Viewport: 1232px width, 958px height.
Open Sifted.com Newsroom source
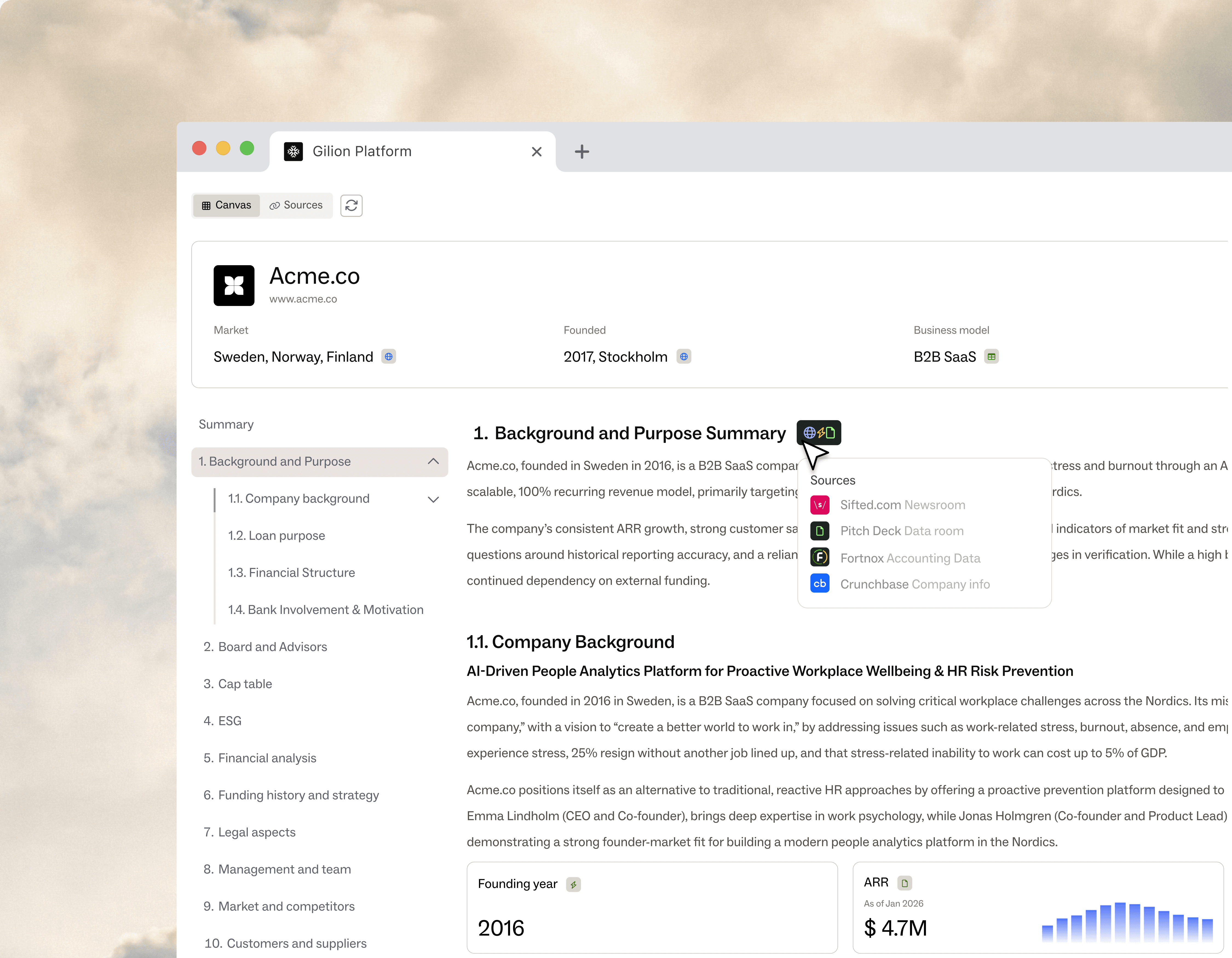click(x=902, y=505)
